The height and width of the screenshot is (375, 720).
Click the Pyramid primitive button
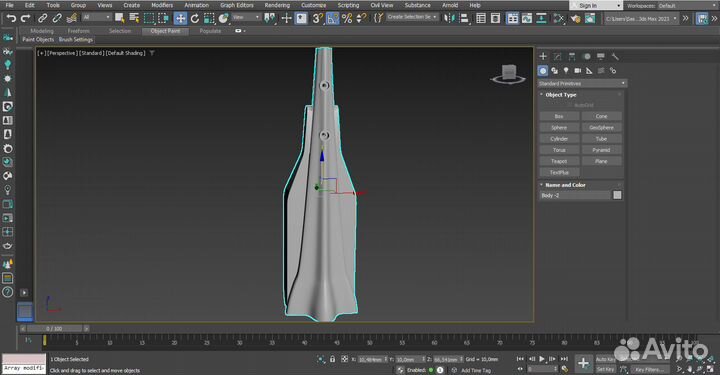[x=601, y=150]
